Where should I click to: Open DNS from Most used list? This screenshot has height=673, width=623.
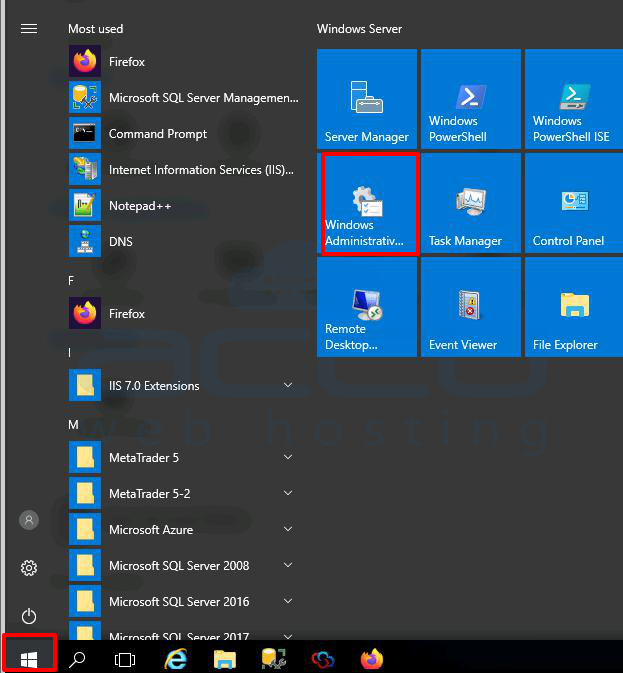tap(184, 242)
